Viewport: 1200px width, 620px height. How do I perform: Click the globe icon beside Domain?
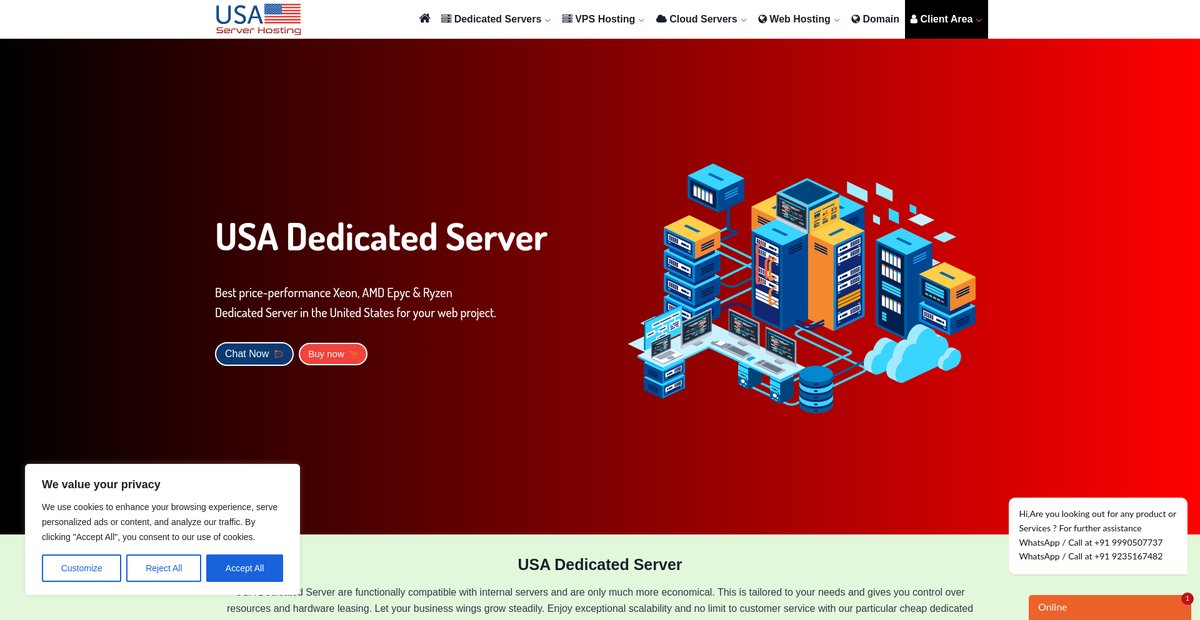(x=855, y=19)
